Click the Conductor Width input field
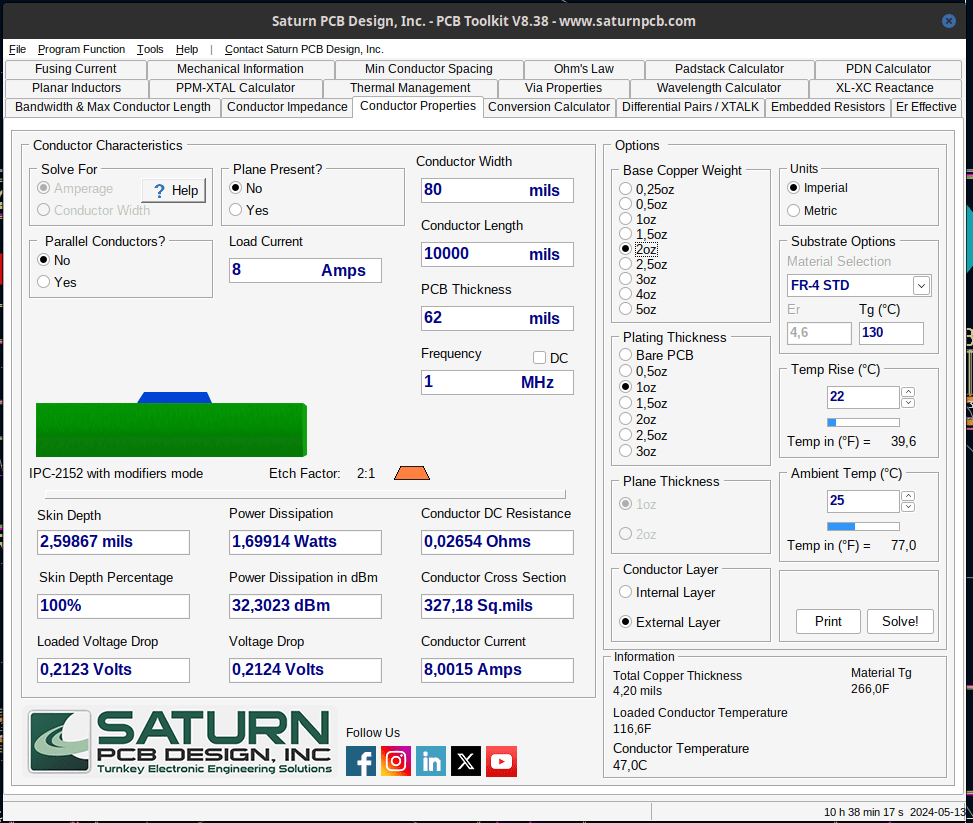Image resolution: width=973 pixels, height=823 pixels. [497, 190]
